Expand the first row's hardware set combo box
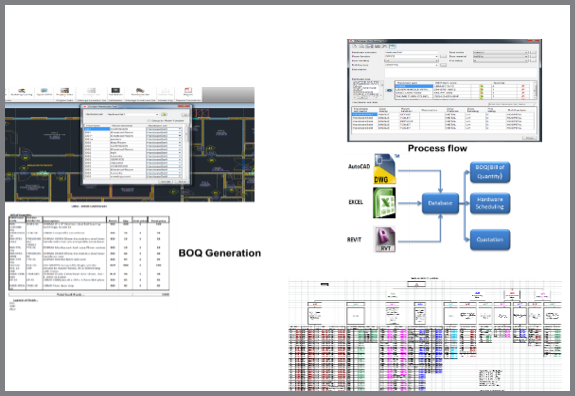The width and height of the screenshot is (575, 396). tap(164, 129)
